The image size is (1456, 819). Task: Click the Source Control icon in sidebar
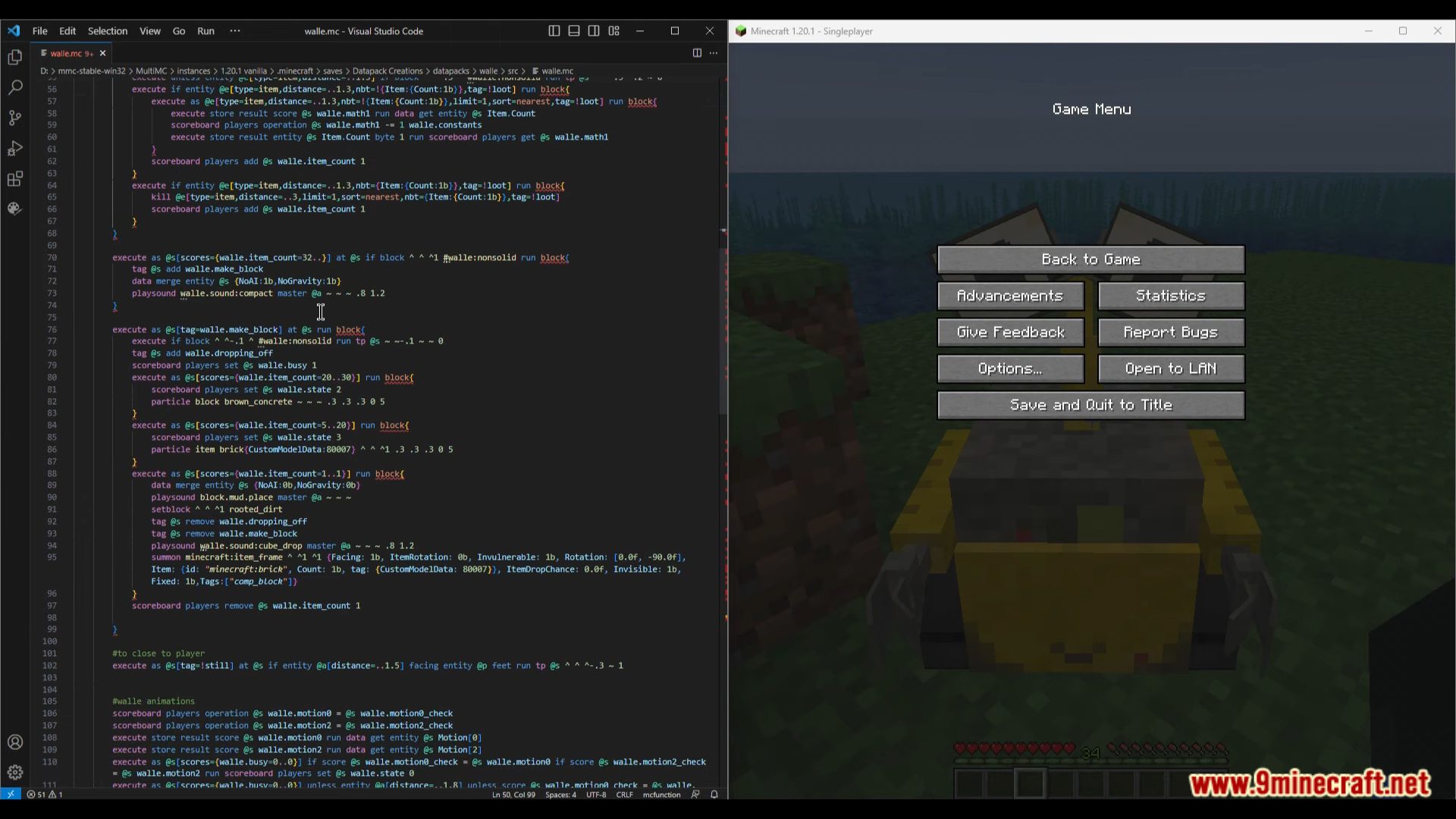[15, 117]
